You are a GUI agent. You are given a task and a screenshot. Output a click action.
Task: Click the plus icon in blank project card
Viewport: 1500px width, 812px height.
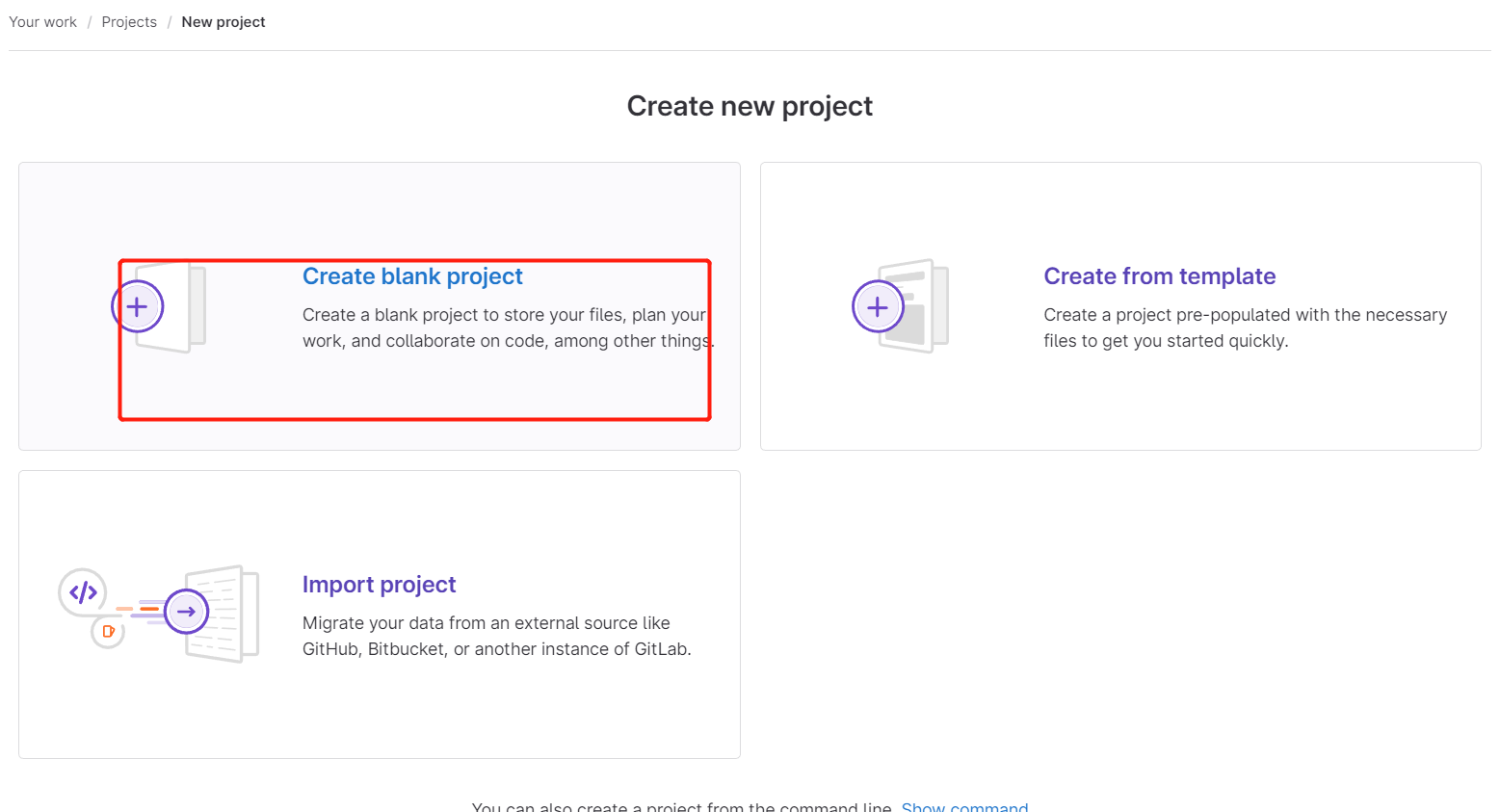pos(137,305)
